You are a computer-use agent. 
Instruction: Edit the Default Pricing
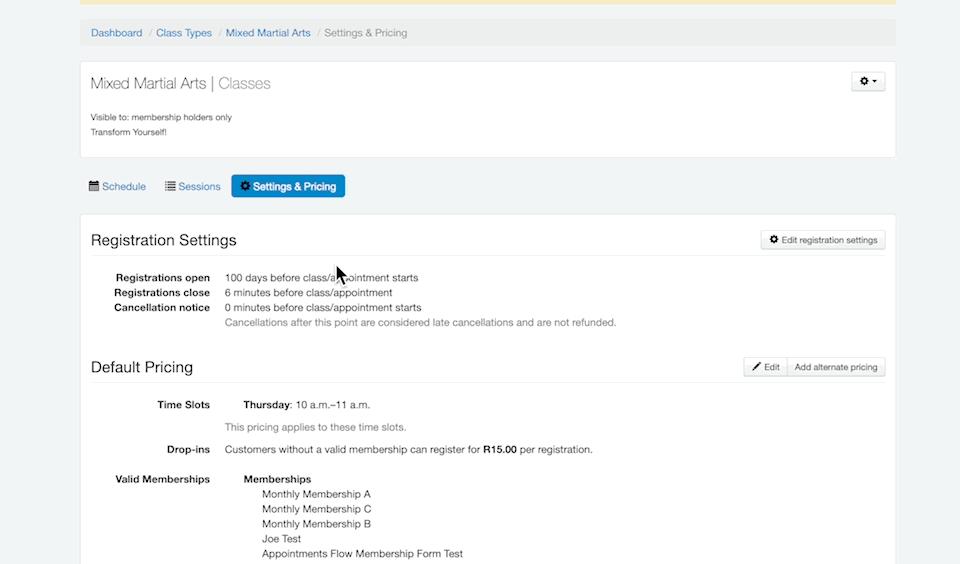[x=765, y=367]
